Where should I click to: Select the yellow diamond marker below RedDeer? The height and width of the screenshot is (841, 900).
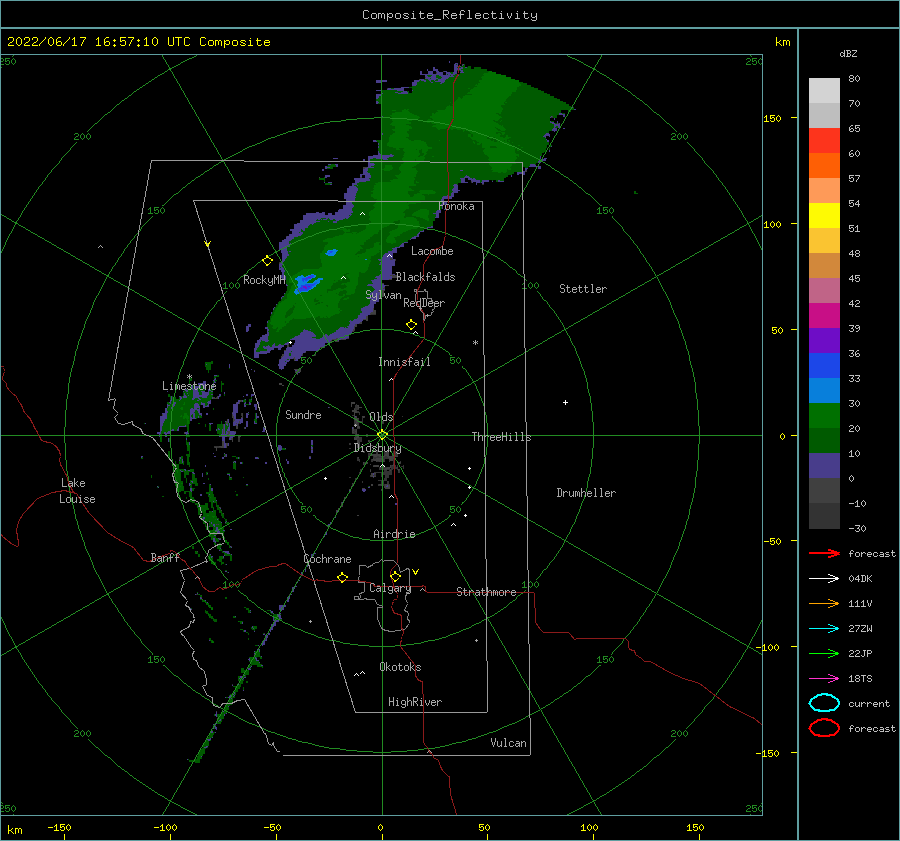[x=412, y=325]
